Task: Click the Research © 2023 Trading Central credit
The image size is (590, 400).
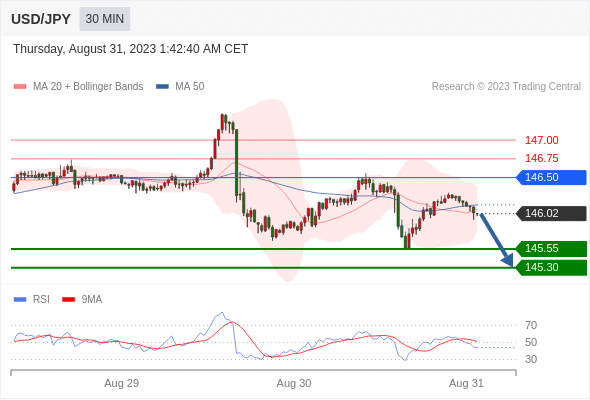Action: point(506,87)
